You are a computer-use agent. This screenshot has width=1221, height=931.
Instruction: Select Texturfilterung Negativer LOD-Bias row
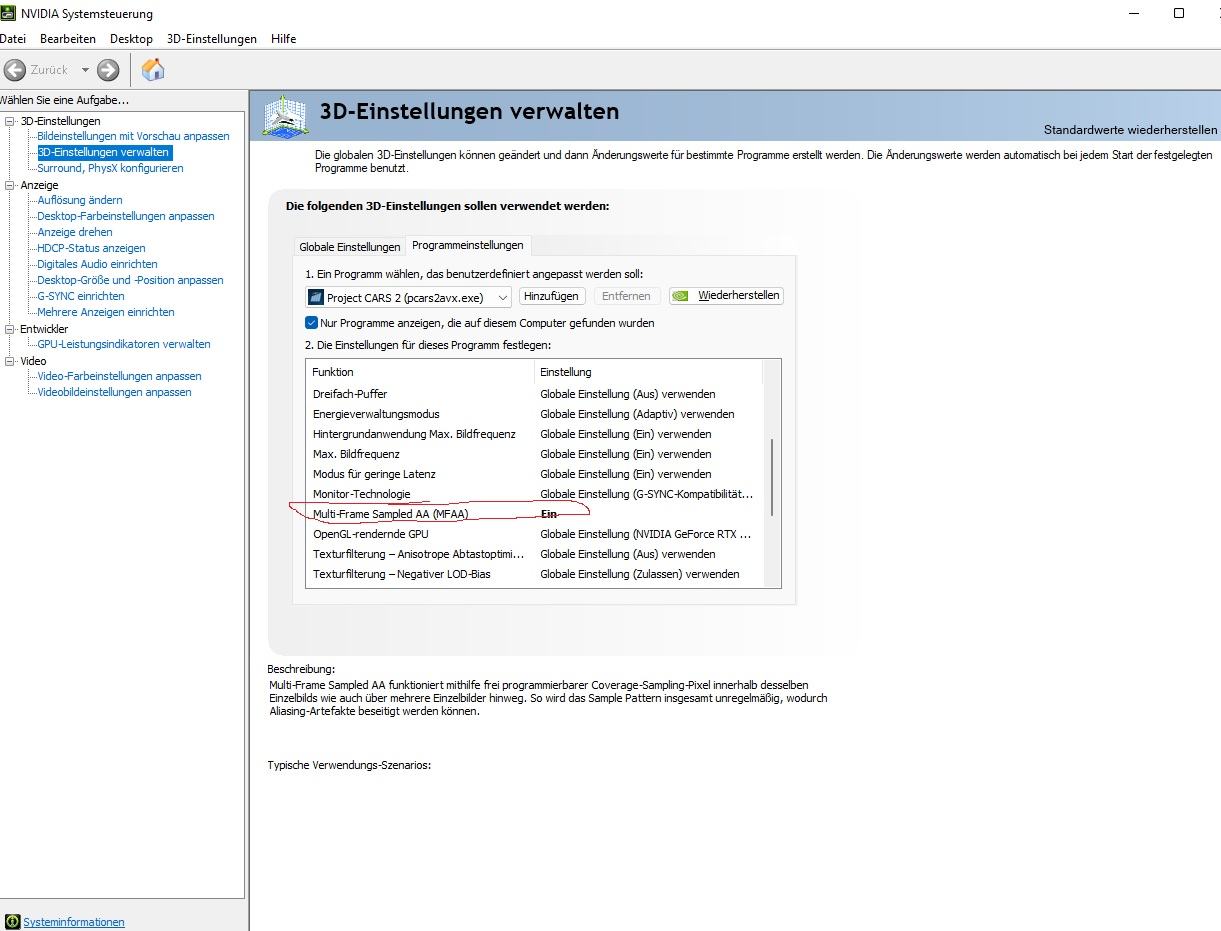click(x=535, y=574)
